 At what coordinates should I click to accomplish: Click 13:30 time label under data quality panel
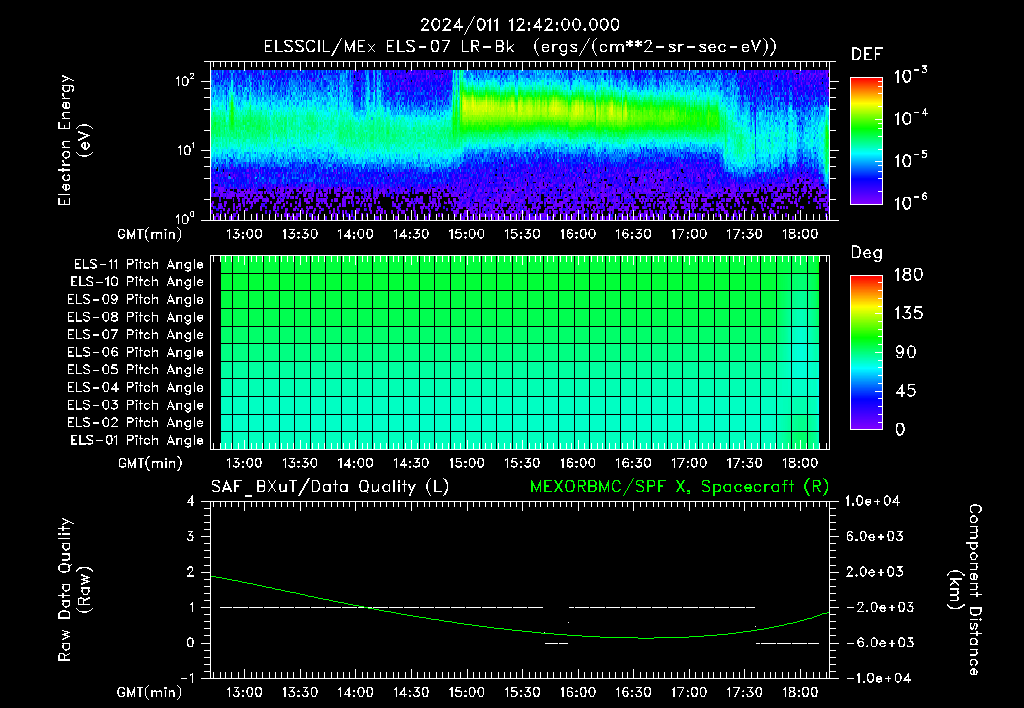300,692
